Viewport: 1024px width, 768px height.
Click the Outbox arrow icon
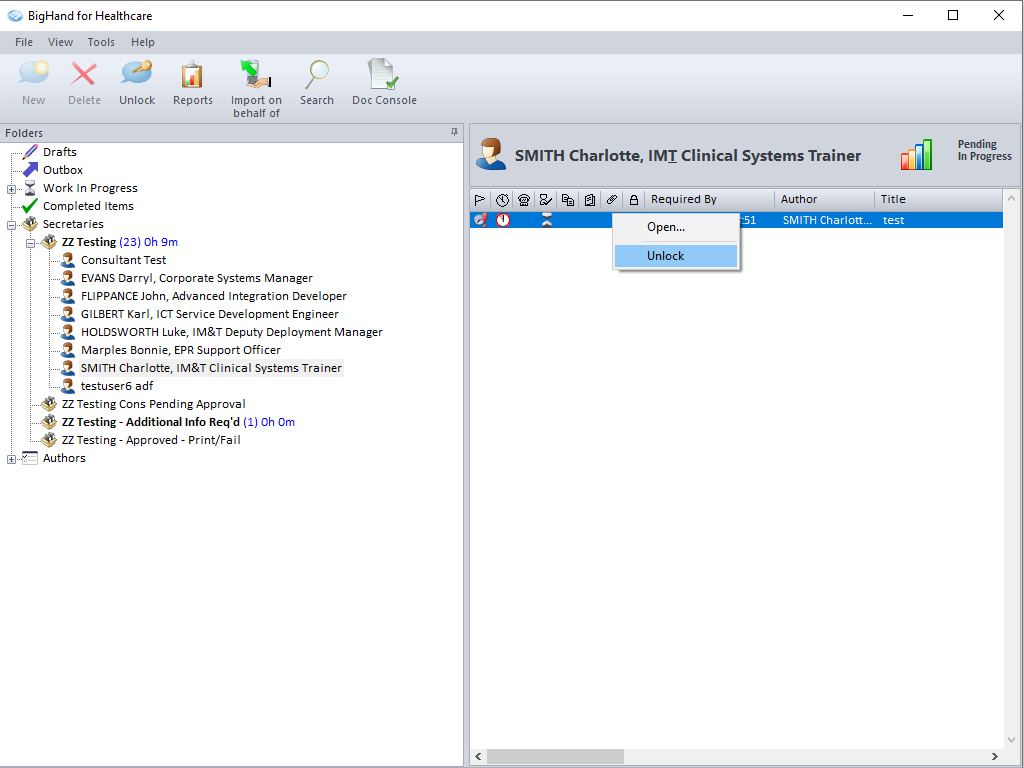click(x=30, y=170)
